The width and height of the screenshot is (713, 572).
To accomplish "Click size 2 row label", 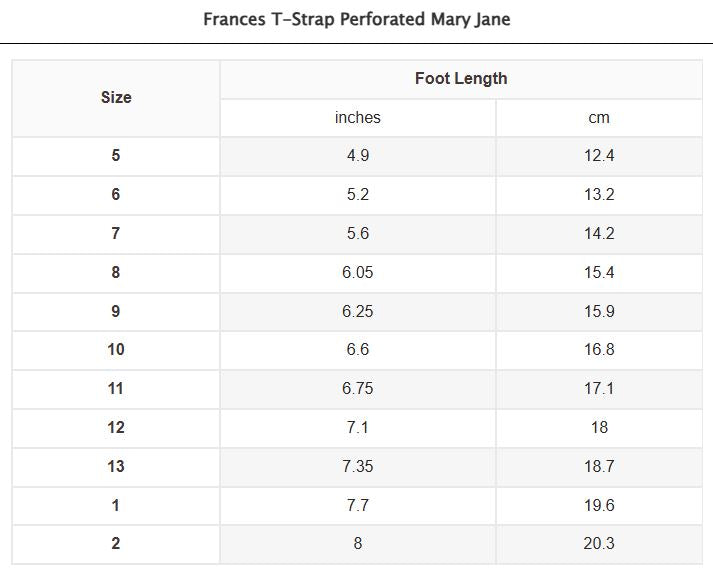I will click(116, 544).
